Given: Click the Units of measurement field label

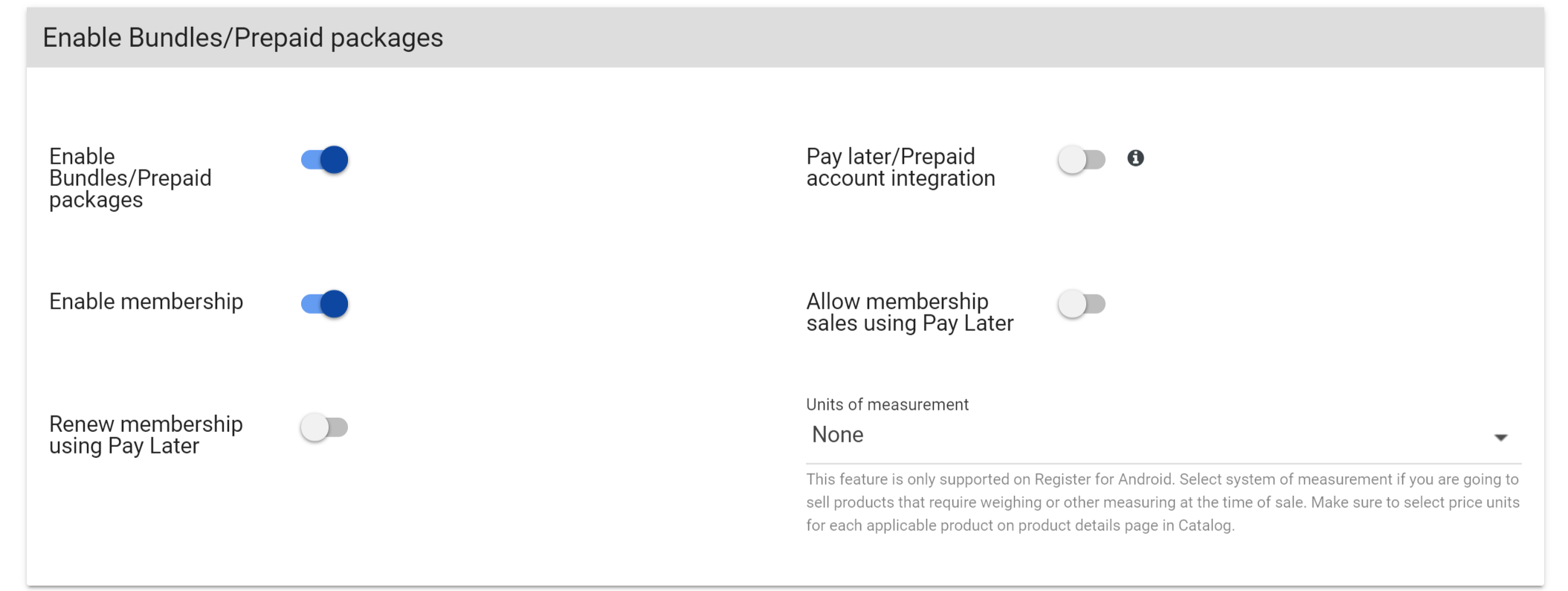Looking at the screenshot, I should (887, 404).
